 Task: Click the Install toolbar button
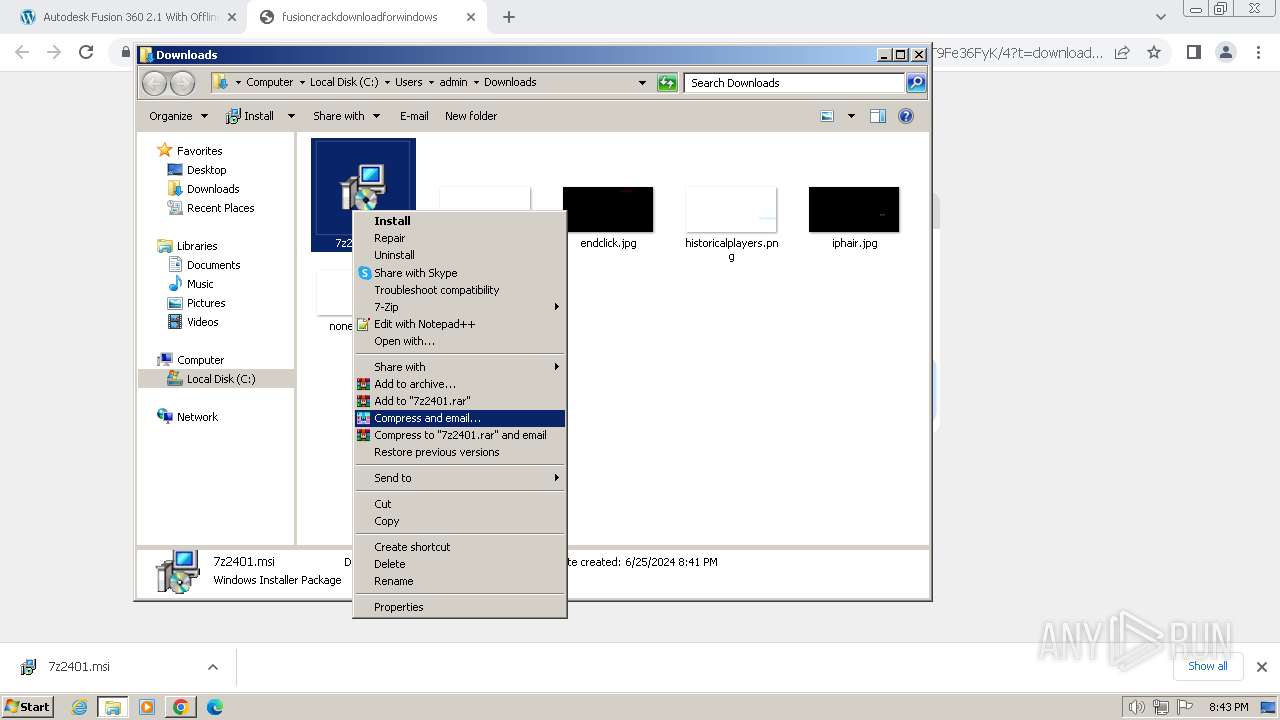point(250,116)
